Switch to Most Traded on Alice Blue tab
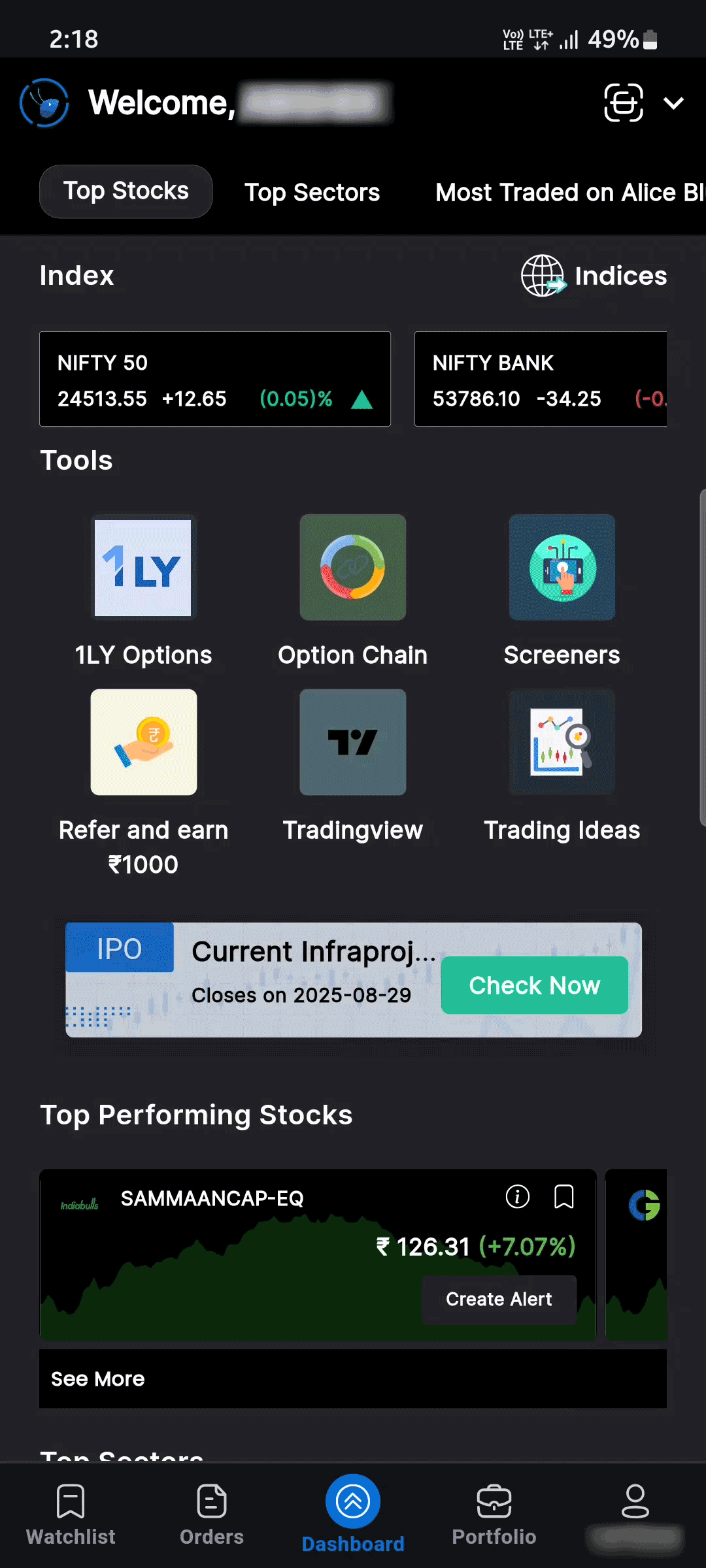Screen dimensions: 706x1568 coord(569,192)
